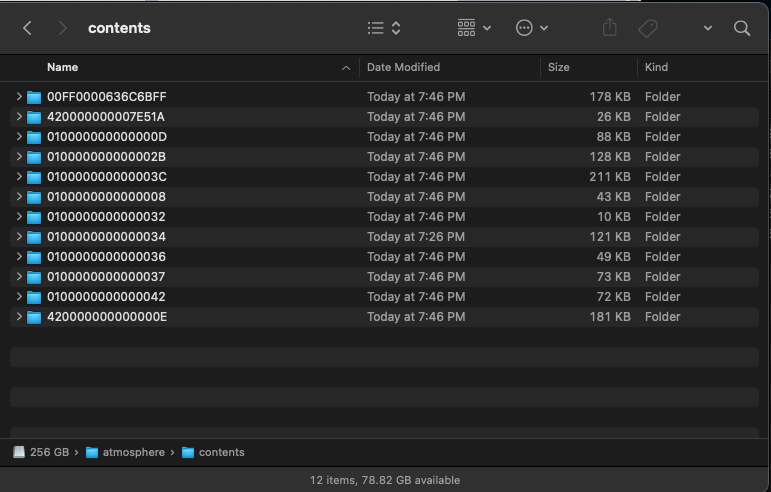Toggle the Name sort direction arrow

[346, 68]
